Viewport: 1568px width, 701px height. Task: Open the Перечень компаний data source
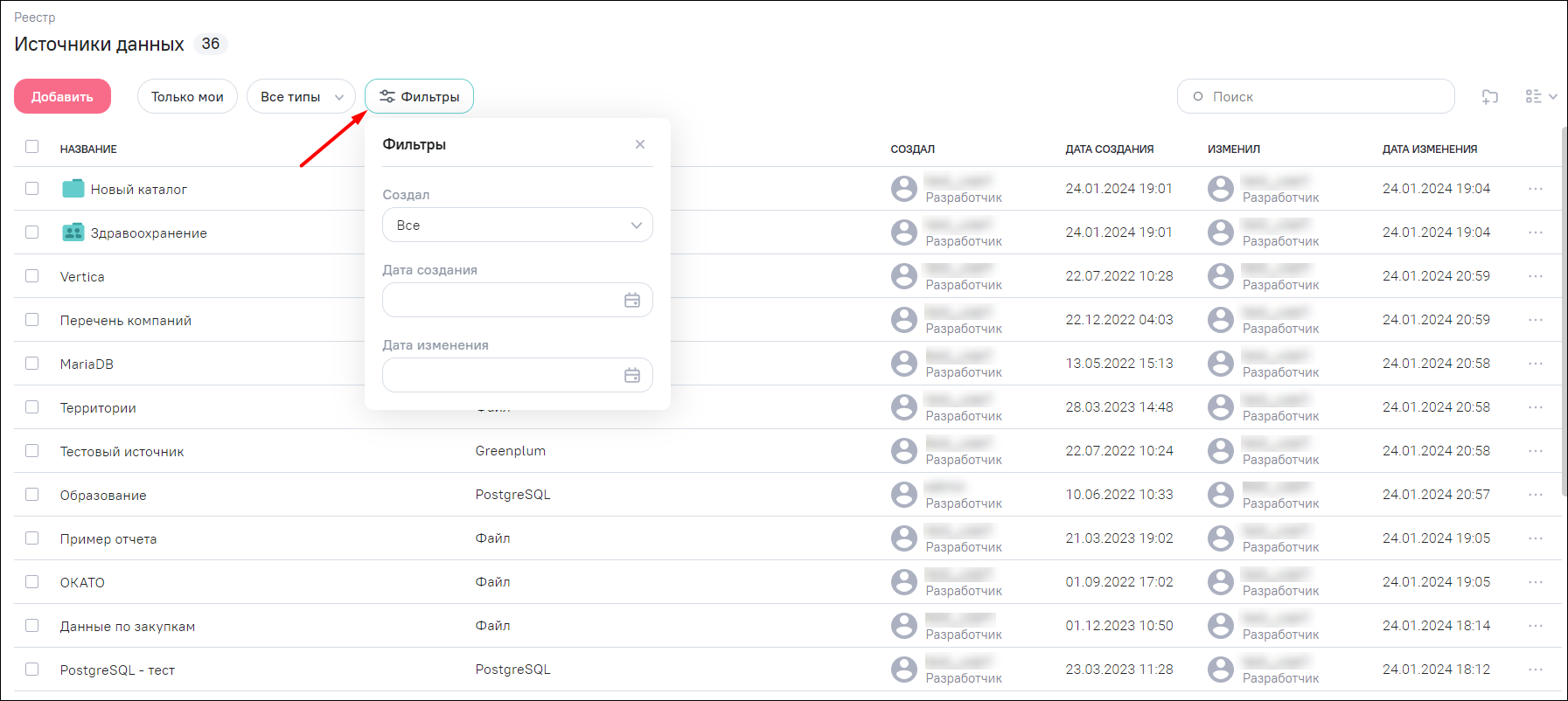[x=126, y=320]
